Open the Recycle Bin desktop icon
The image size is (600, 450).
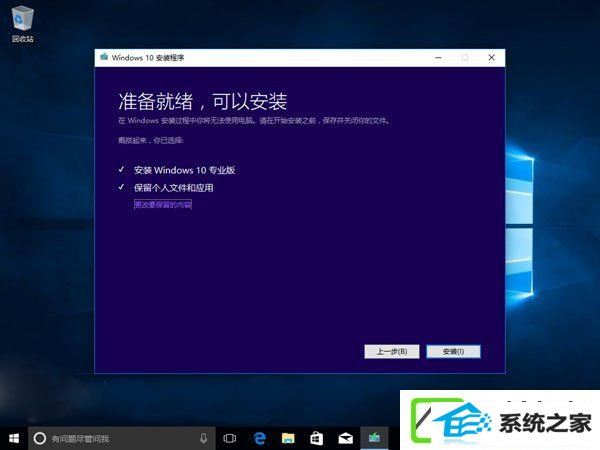[23, 24]
